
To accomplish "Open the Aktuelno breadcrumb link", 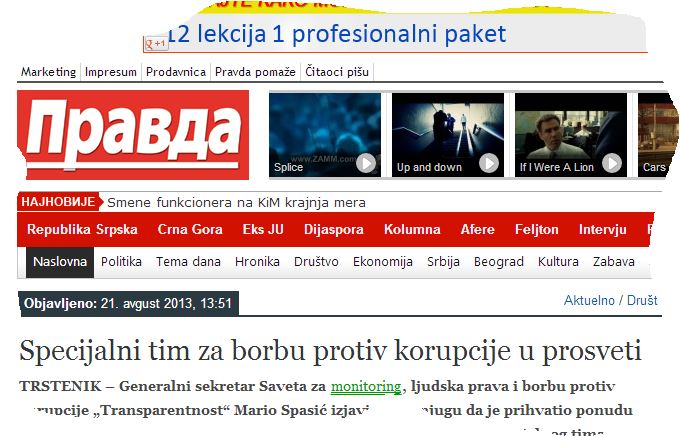I will point(589,300).
